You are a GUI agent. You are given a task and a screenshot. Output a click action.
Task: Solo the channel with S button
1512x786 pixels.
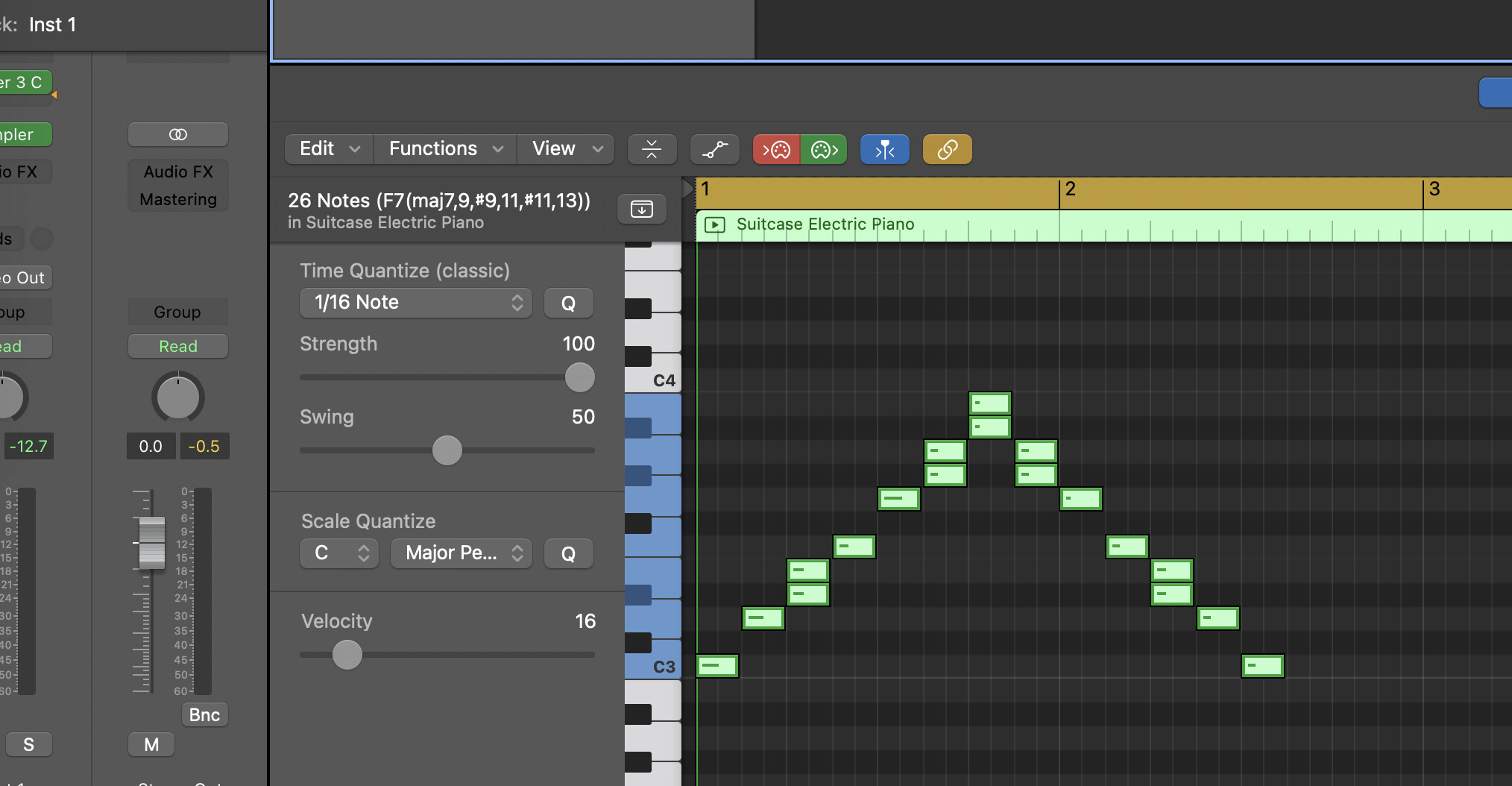[28, 744]
